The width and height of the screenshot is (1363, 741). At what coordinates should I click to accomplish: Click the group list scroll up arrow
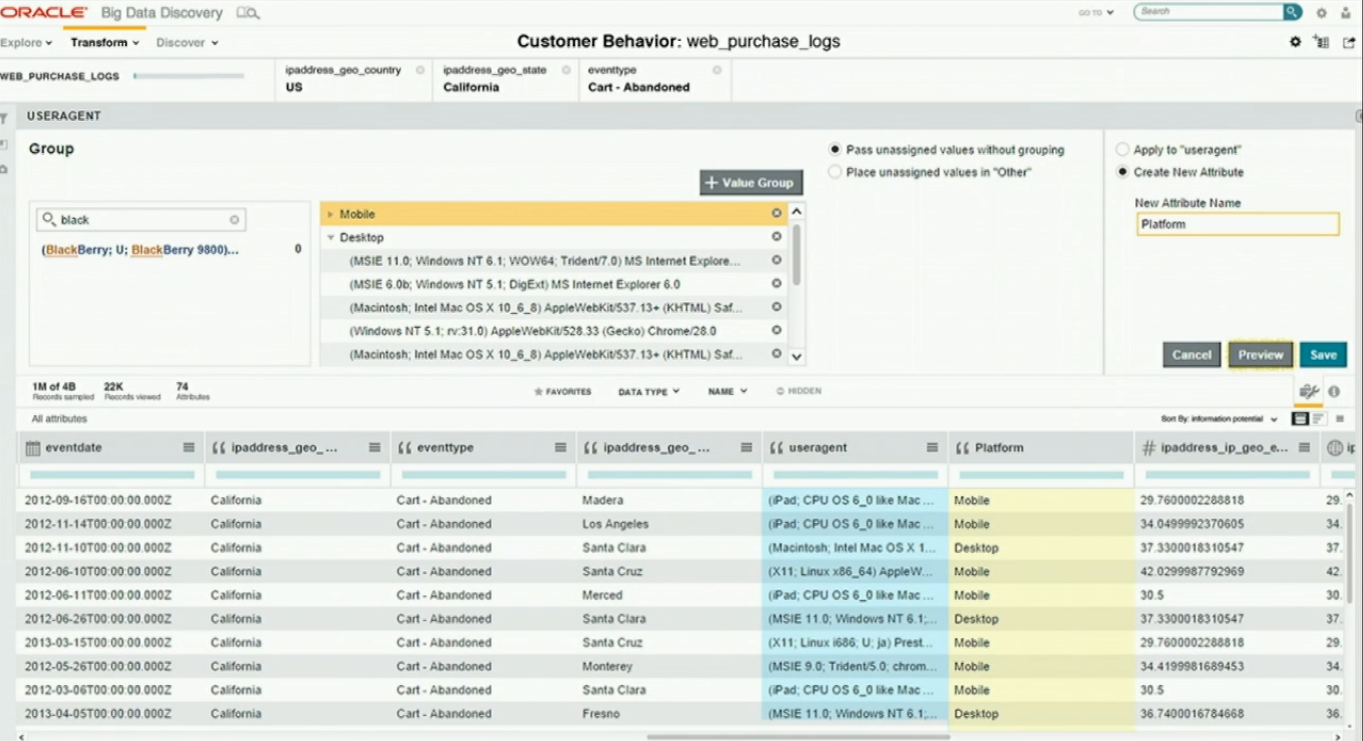pyautogui.click(x=797, y=212)
